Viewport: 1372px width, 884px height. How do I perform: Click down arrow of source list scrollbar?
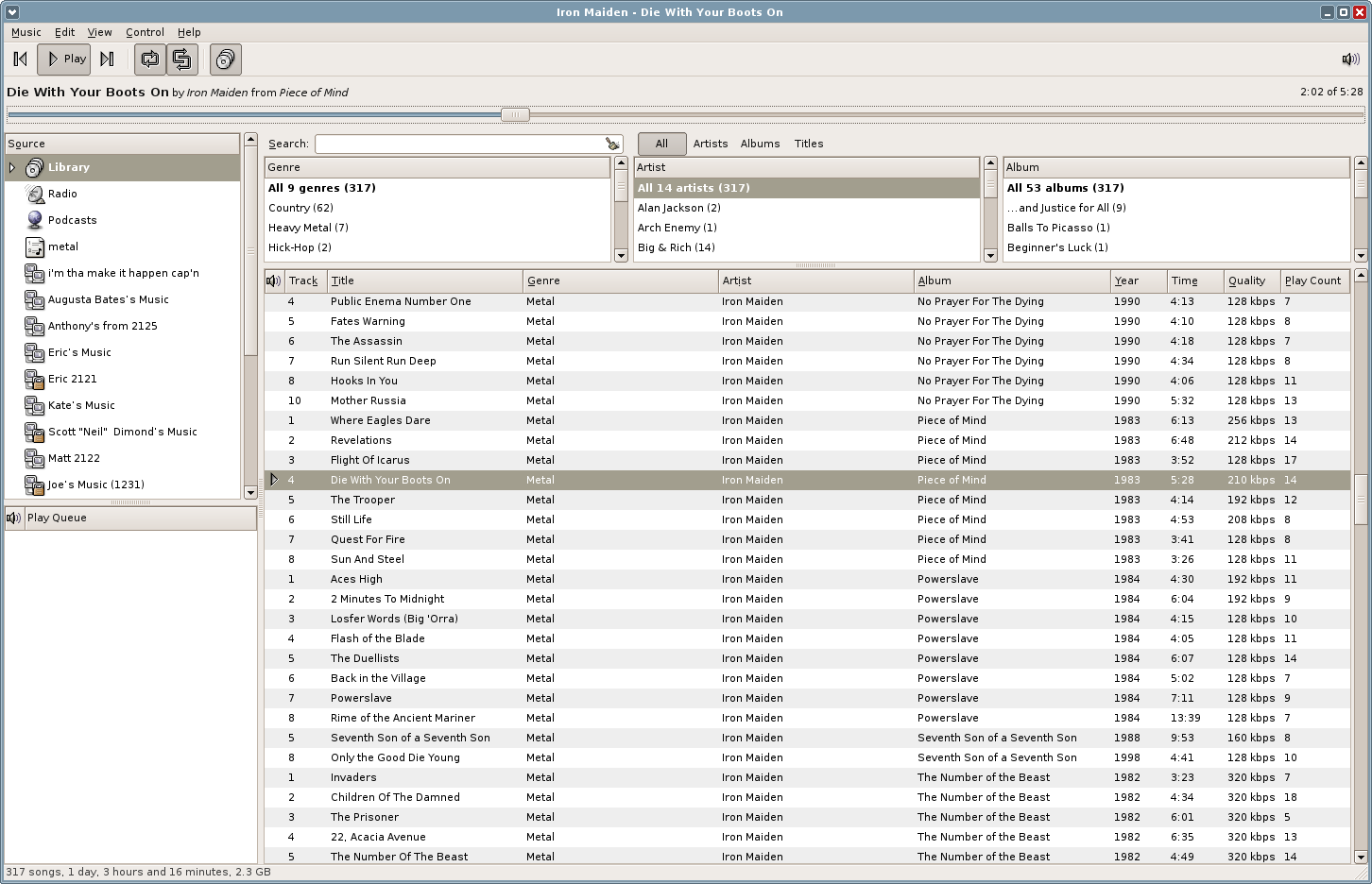pos(250,492)
